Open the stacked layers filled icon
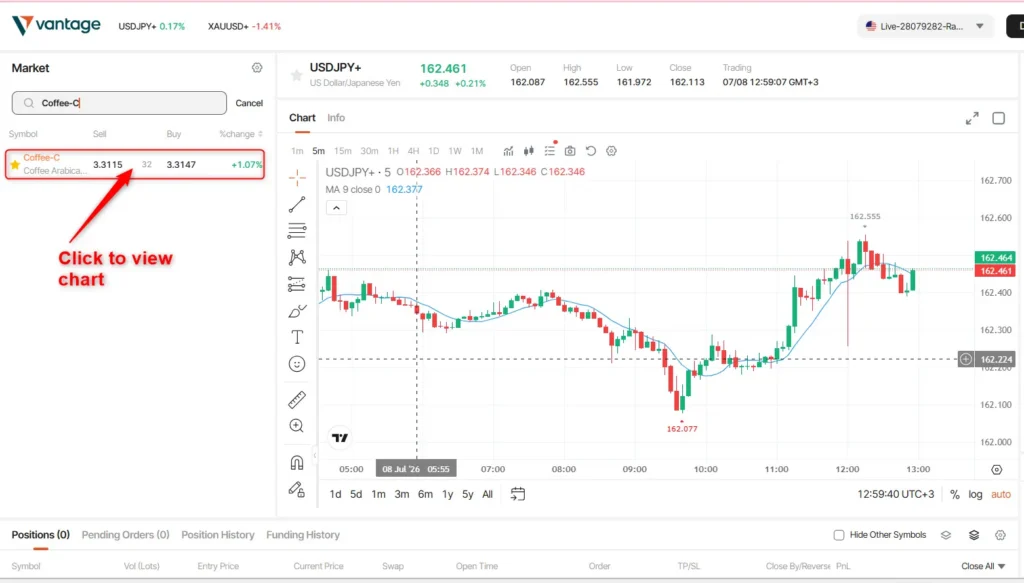The width and height of the screenshot is (1024, 583). tap(974, 535)
